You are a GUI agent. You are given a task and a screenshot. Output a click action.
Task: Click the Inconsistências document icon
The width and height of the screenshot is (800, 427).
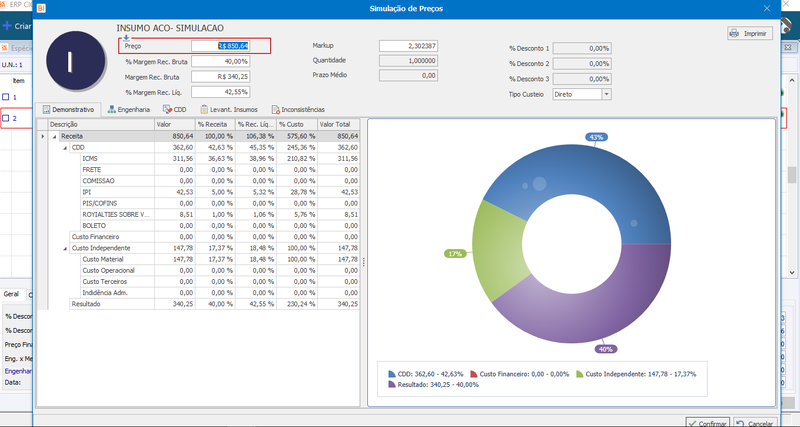276,109
